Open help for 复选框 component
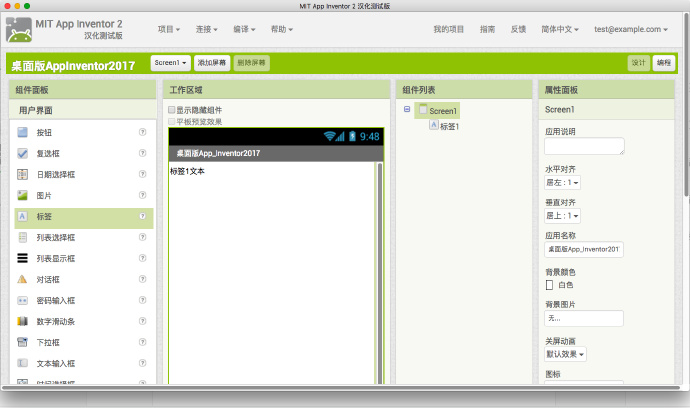The image size is (690, 408). pos(143,153)
